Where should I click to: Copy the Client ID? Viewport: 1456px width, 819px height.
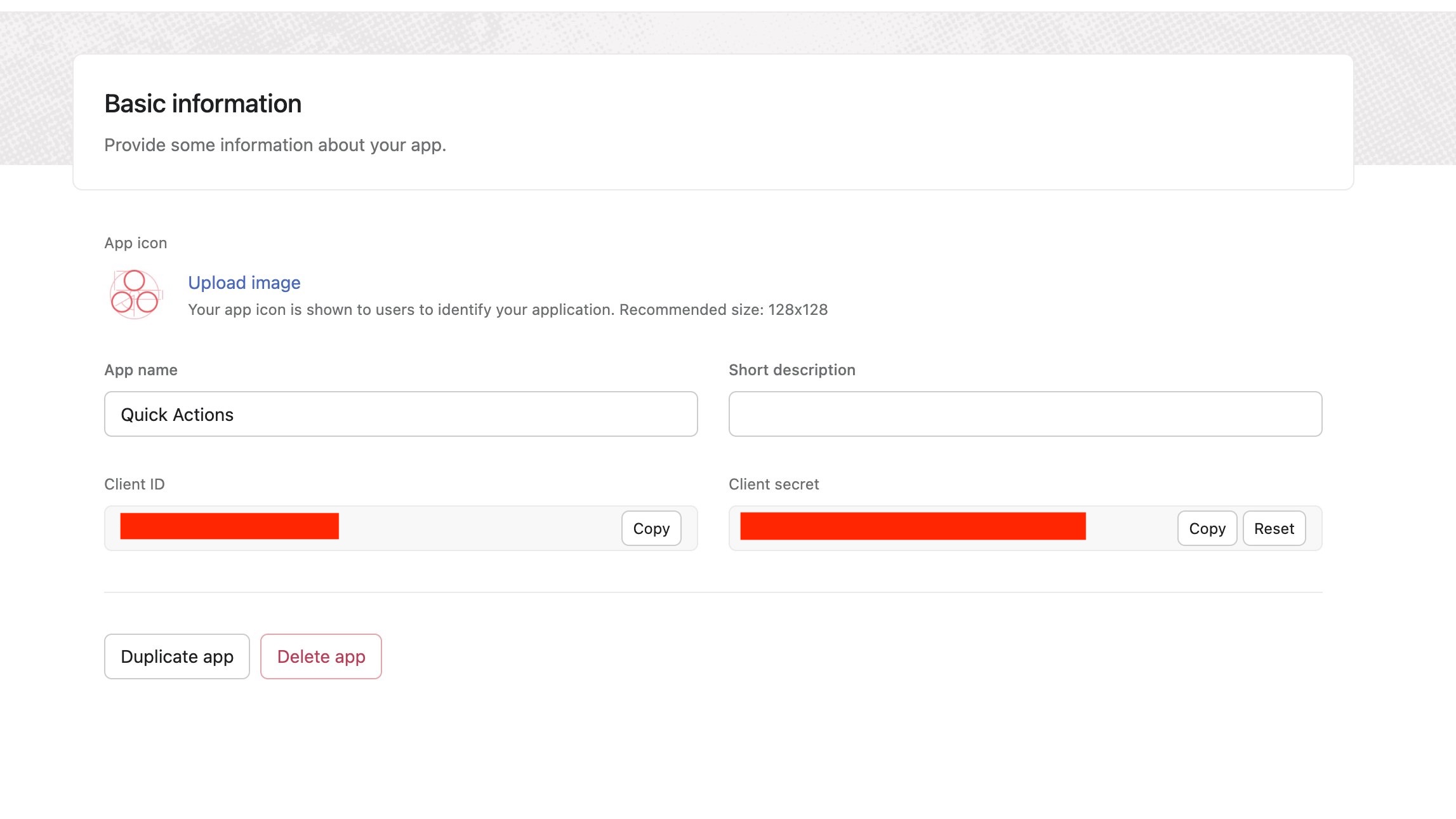point(650,528)
